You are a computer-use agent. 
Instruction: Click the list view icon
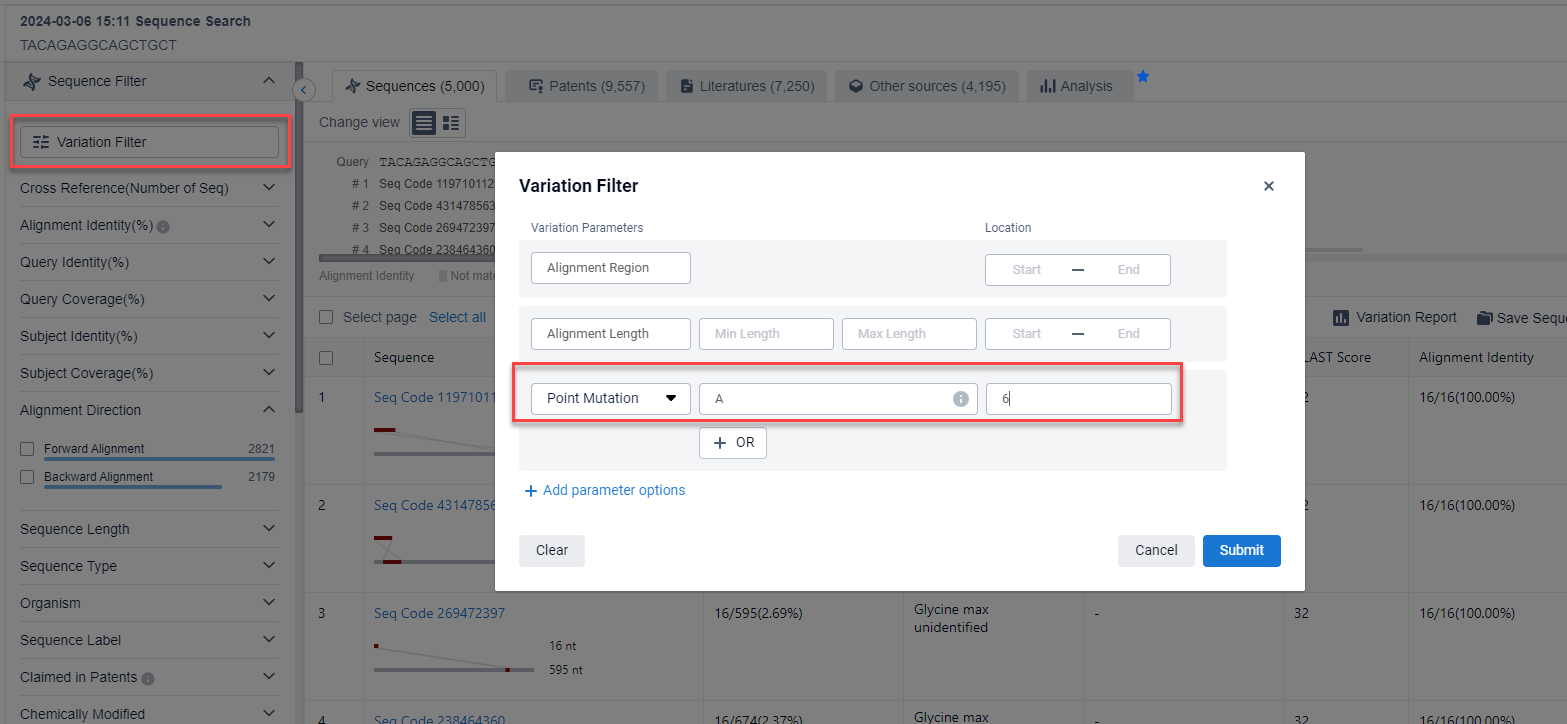click(424, 123)
